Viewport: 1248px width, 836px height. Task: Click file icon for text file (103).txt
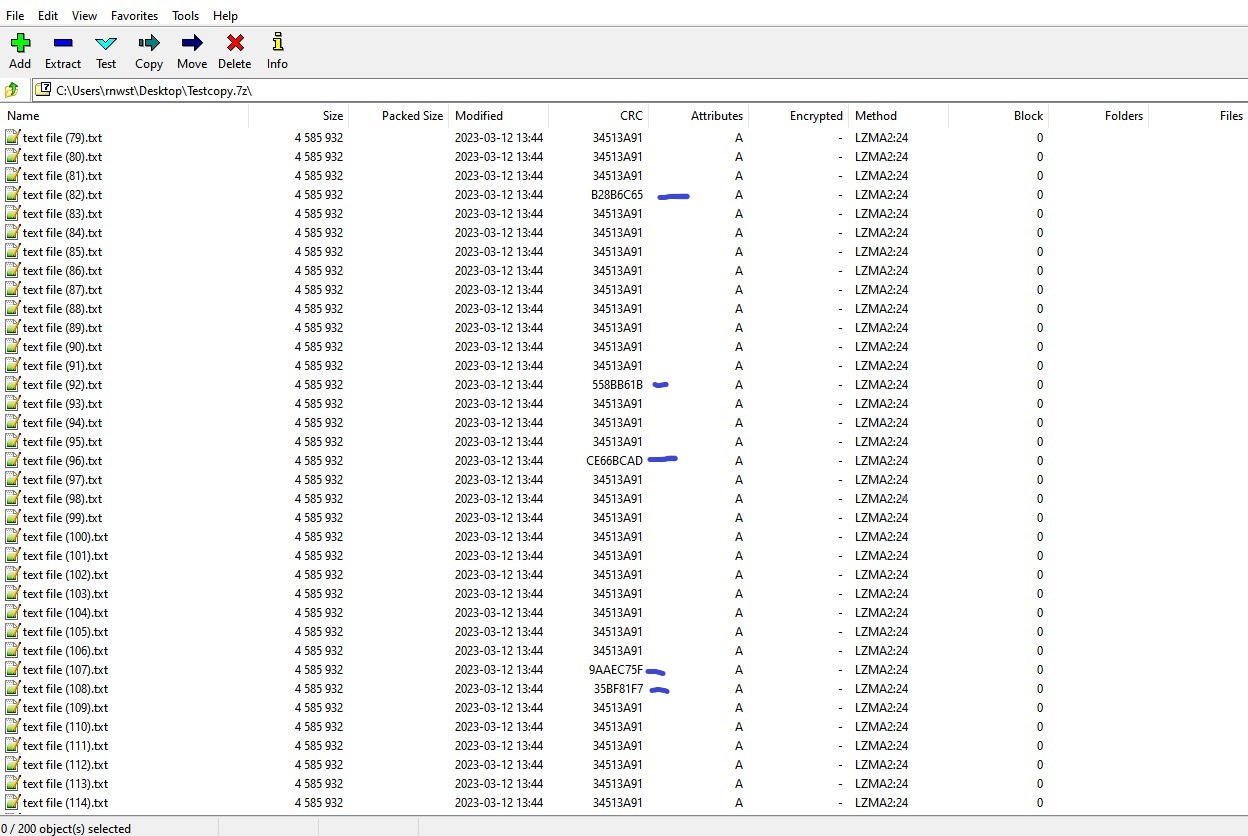tap(13, 594)
